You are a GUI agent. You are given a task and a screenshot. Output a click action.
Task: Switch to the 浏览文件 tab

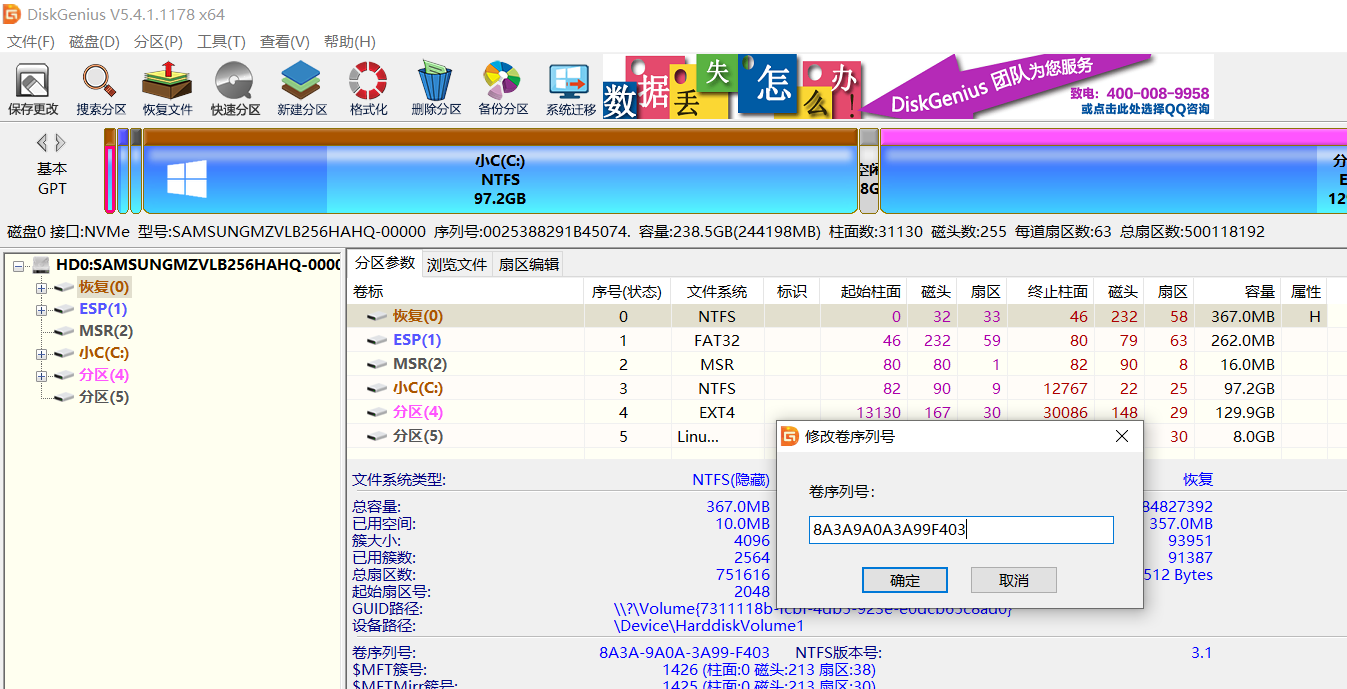[457, 265]
